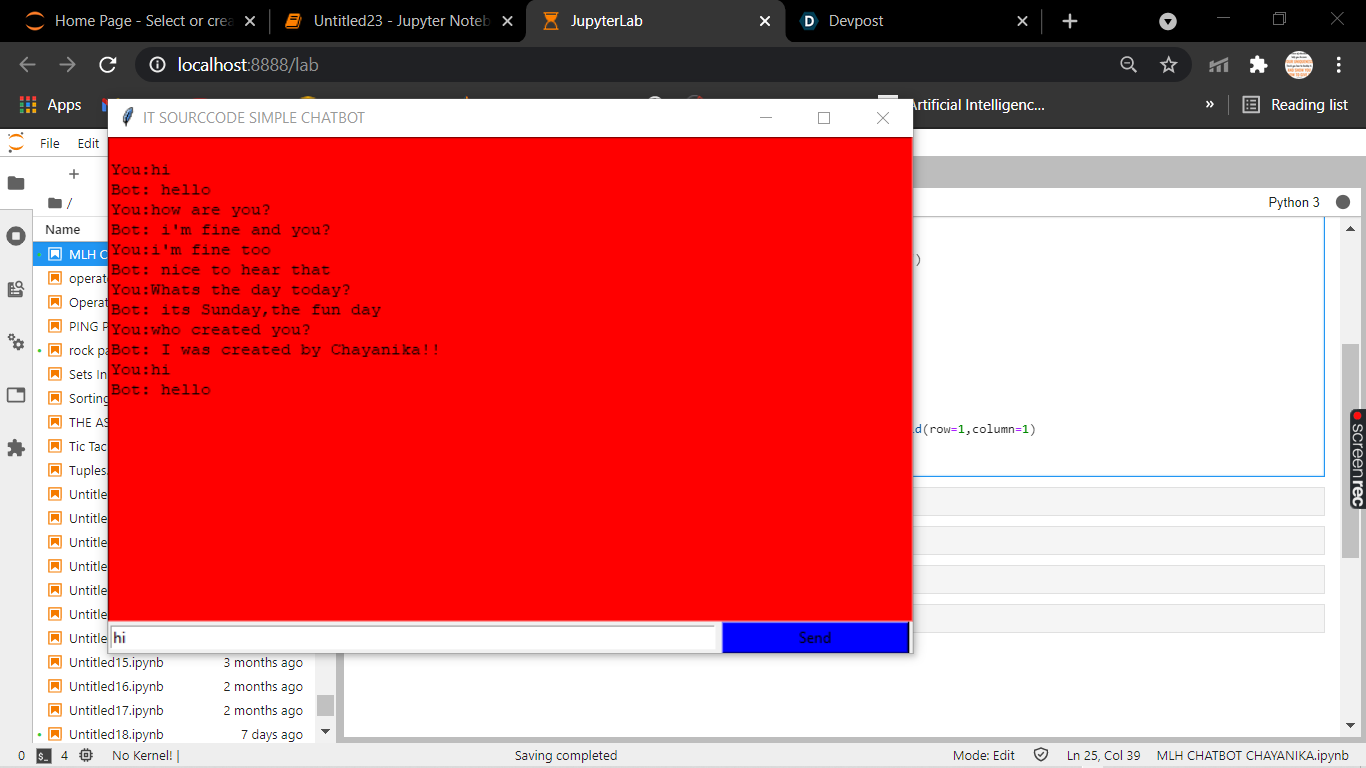
Task: Open the extension manager puzzle icon
Action: click(x=16, y=448)
